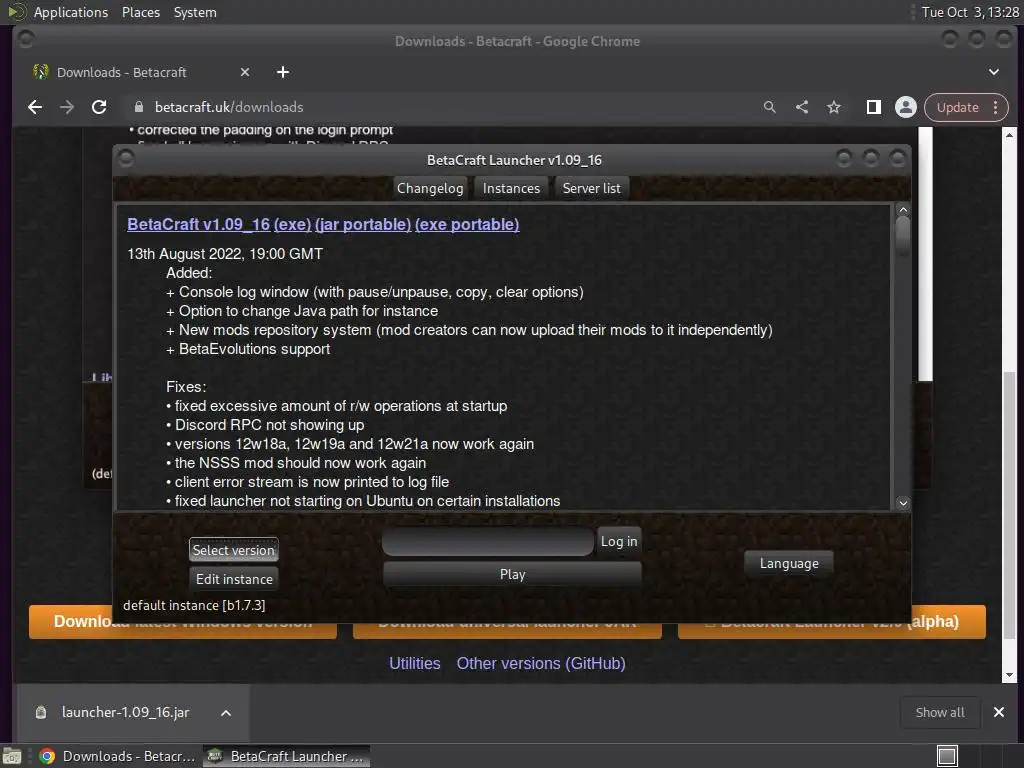Click the padlock site info icon
This screenshot has height=768, width=1024.
138,107
